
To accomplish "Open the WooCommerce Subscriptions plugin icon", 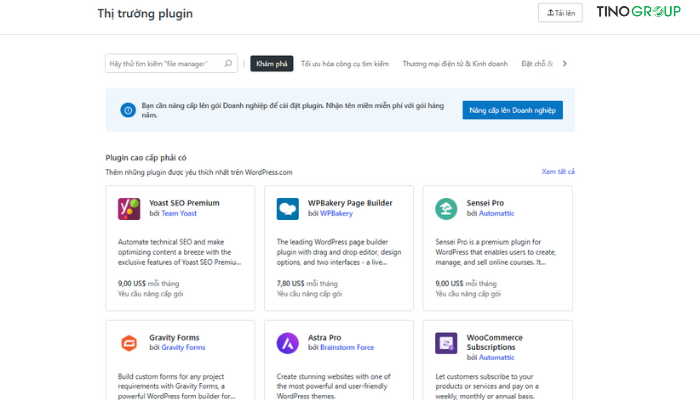I will point(446,343).
